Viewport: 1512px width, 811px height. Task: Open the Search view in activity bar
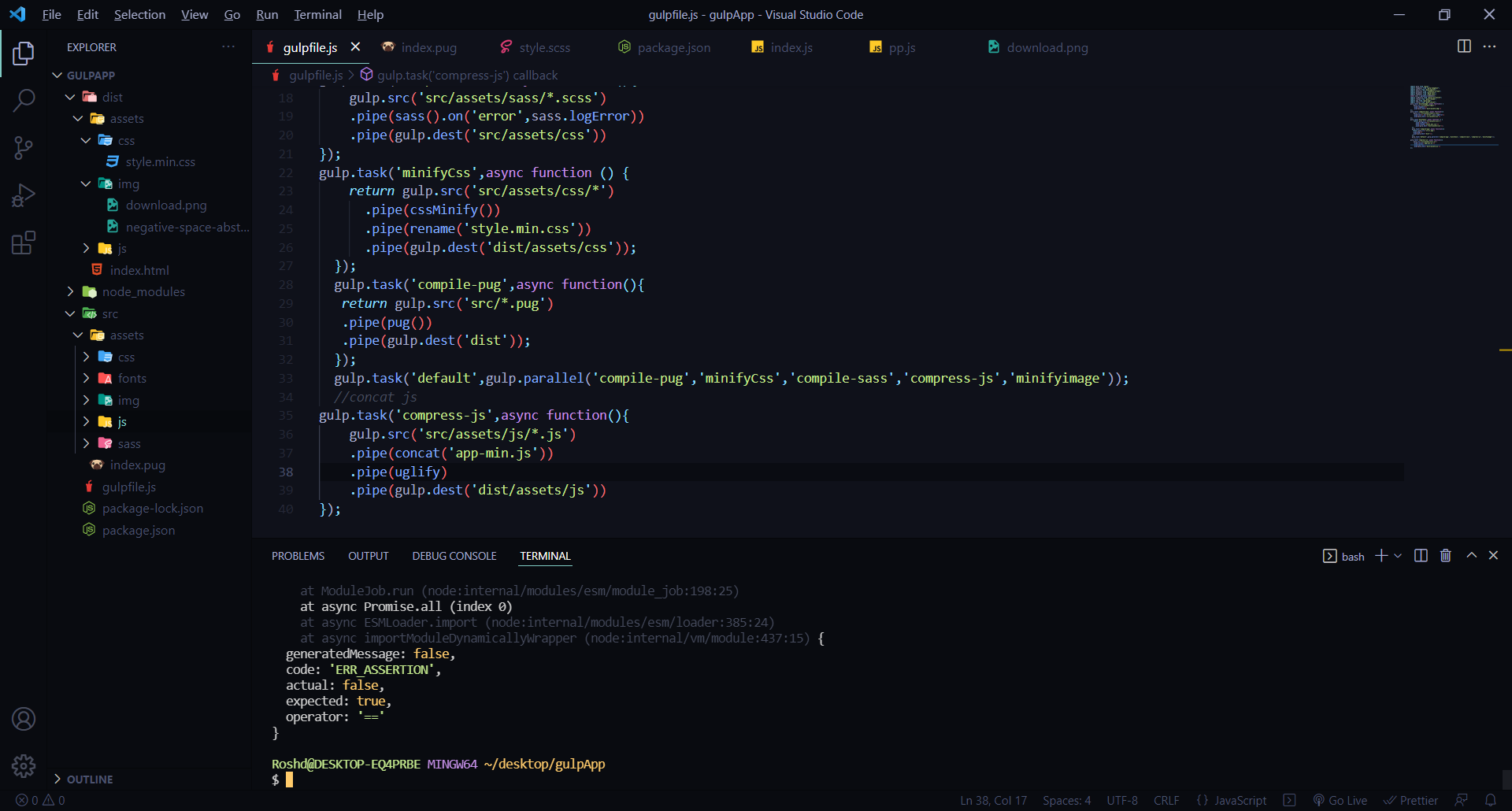[24, 100]
